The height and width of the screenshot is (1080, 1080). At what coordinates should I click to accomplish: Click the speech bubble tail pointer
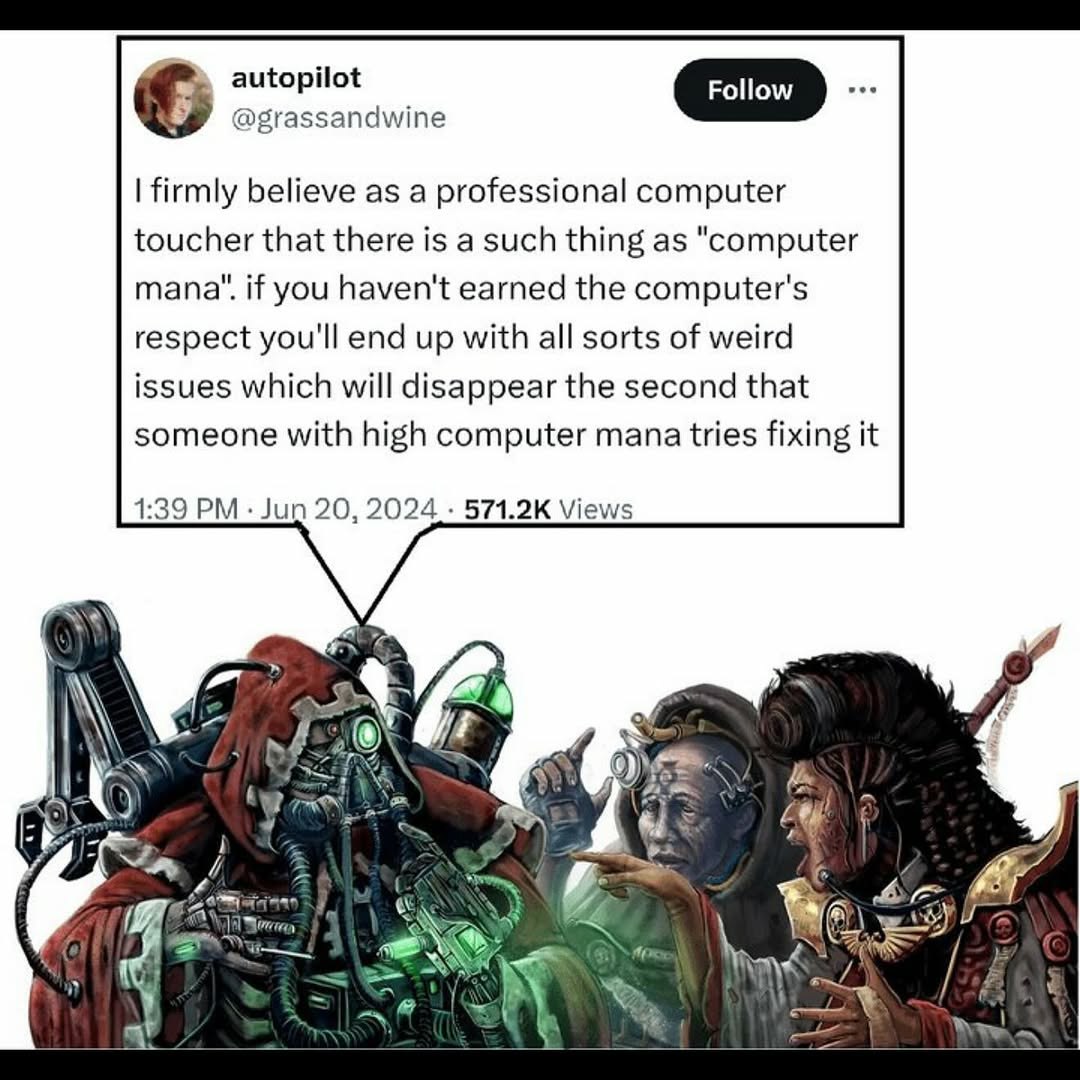click(362, 573)
